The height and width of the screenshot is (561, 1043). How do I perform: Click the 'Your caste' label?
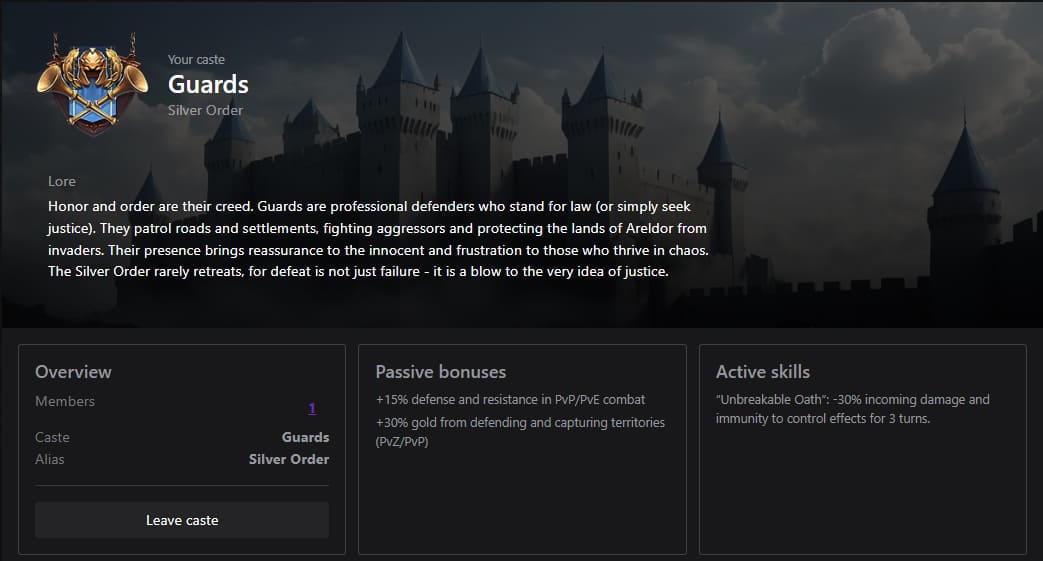point(196,60)
